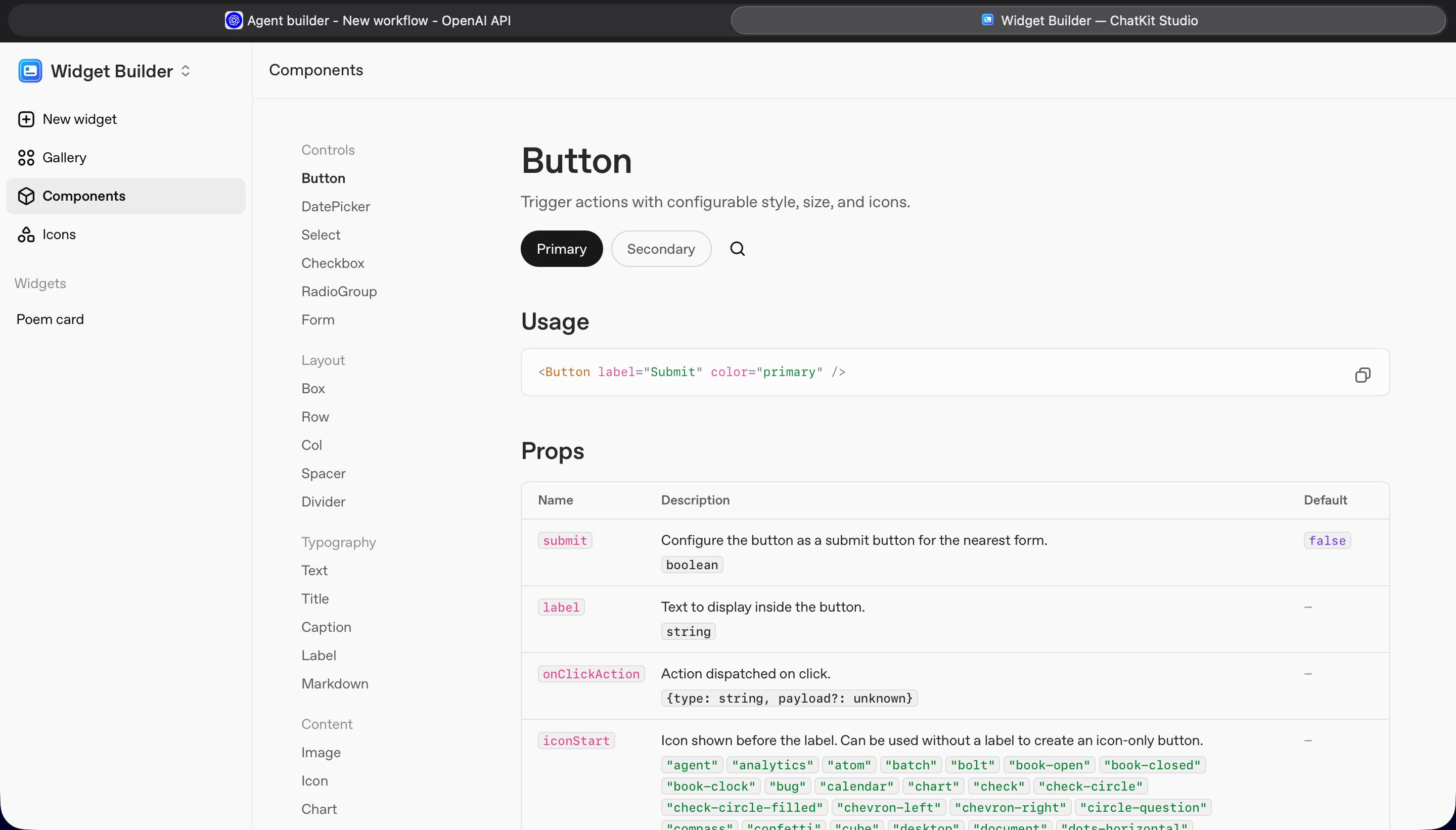Expand the Widget Builder switcher chevron
This screenshot has height=830, width=1456.
pos(185,71)
